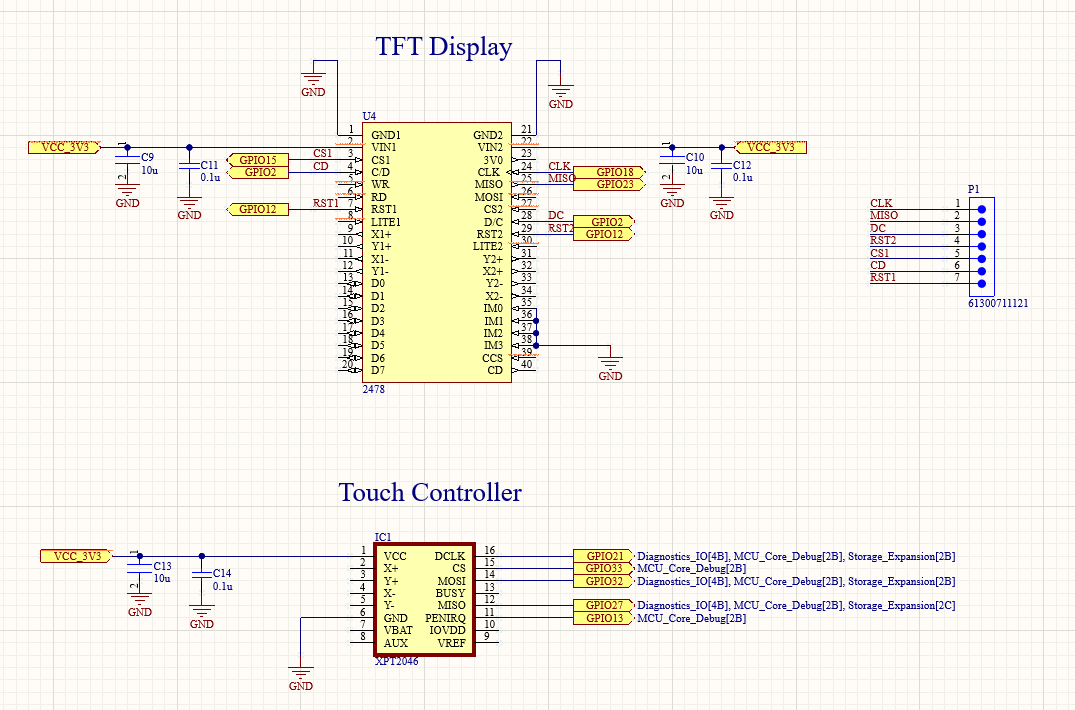Image resolution: width=1075 pixels, height=710 pixels.
Task: Select the U4 display component body
Action: coord(437,252)
